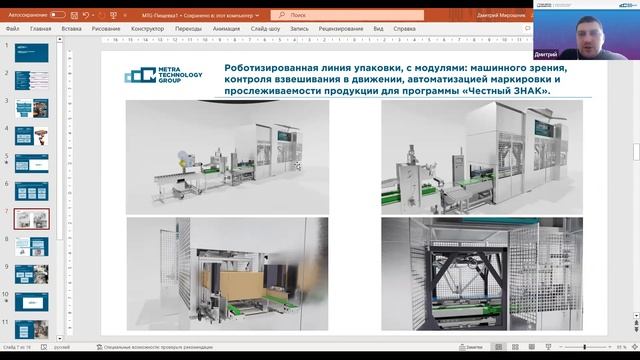This screenshot has height=360, width=640.
Task: Click vertical scrollbar down arrow in editor
Action: coord(636,316)
